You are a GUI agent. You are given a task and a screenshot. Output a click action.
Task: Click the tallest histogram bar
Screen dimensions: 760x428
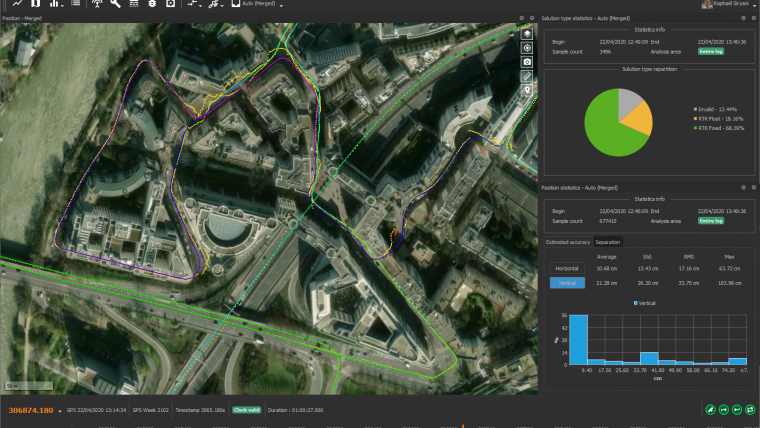pyautogui.click(x=578, y=340)
